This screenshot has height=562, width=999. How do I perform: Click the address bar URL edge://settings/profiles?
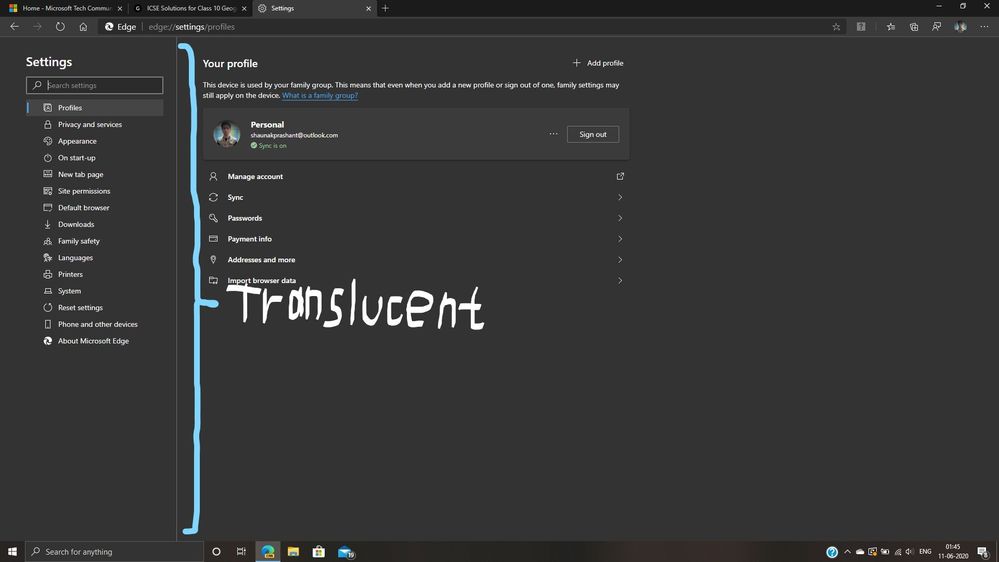(191, 27)
